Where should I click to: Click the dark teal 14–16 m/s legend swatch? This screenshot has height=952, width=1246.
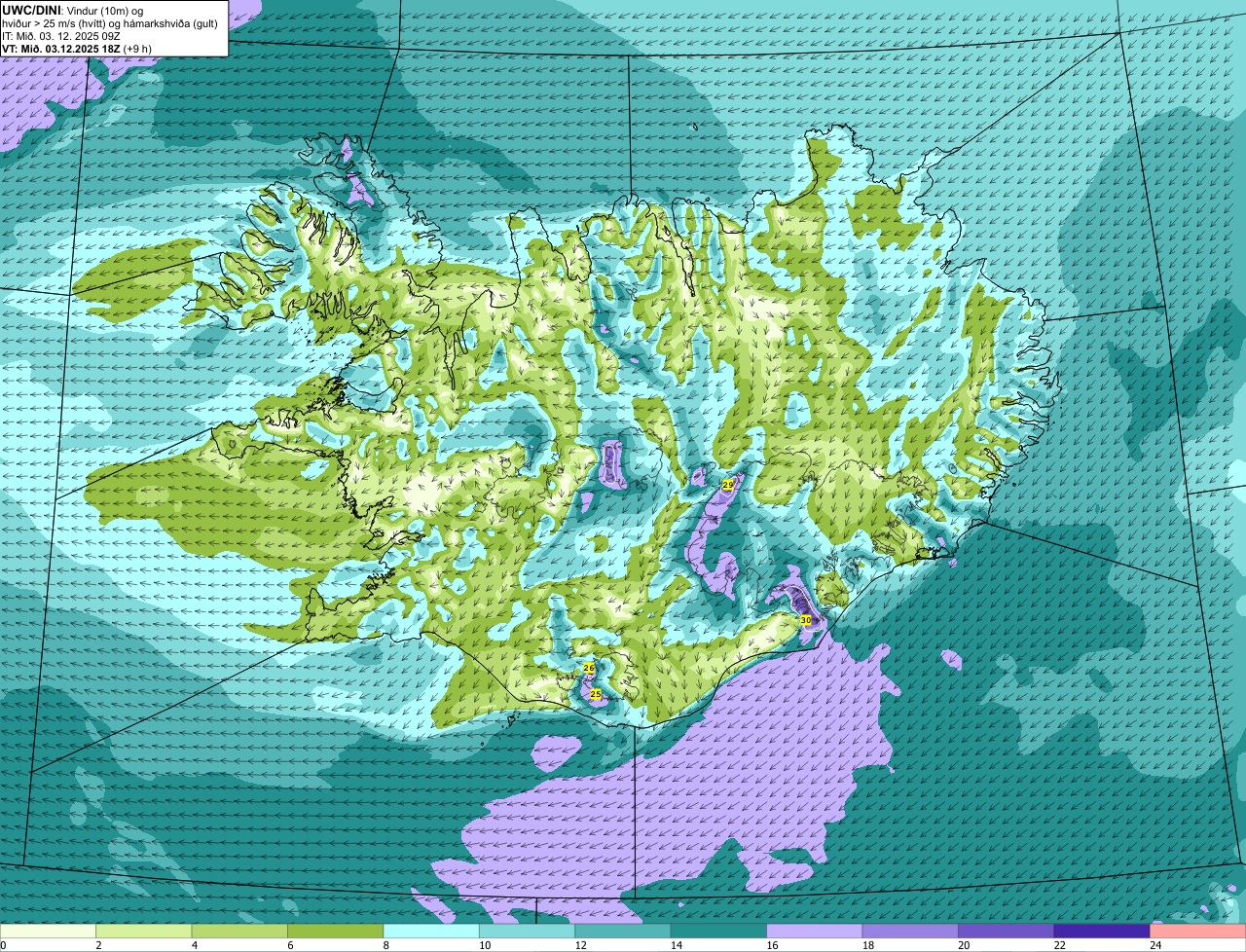719,931
